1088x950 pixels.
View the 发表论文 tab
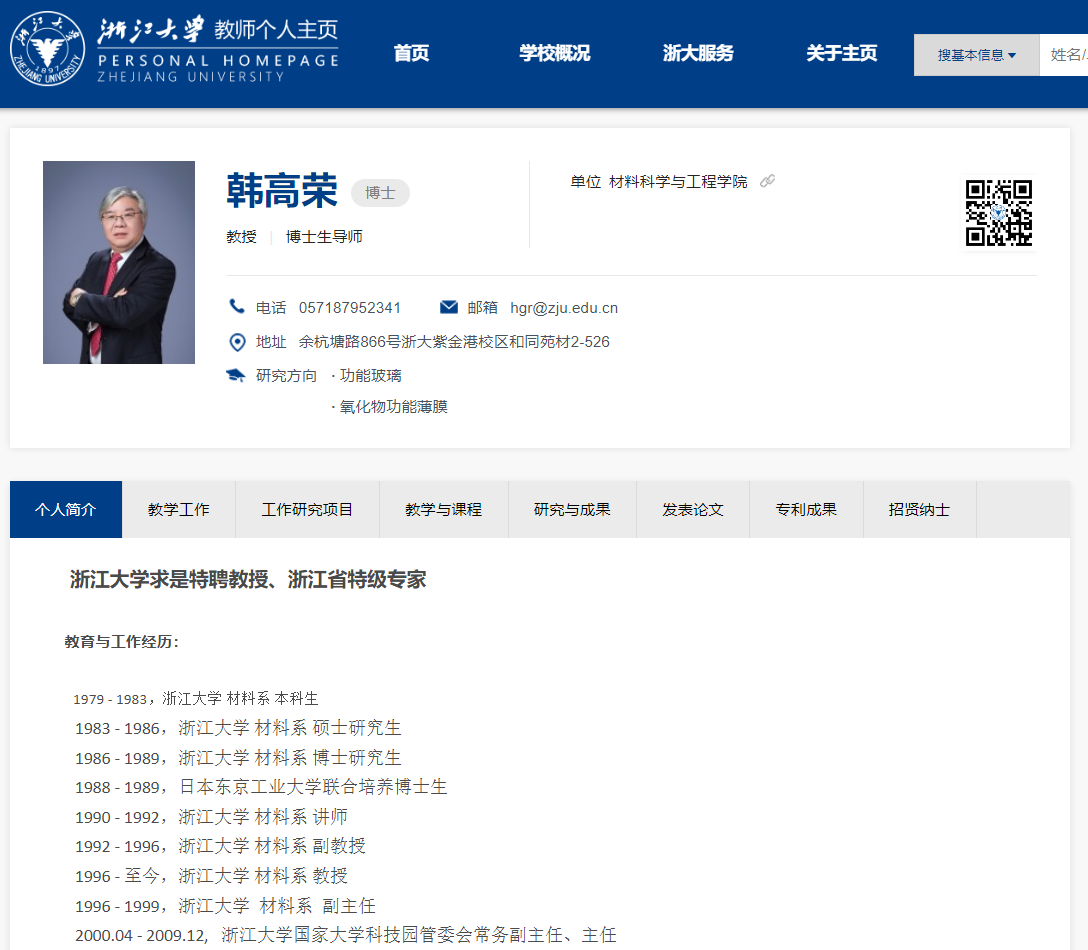[693, 509]
